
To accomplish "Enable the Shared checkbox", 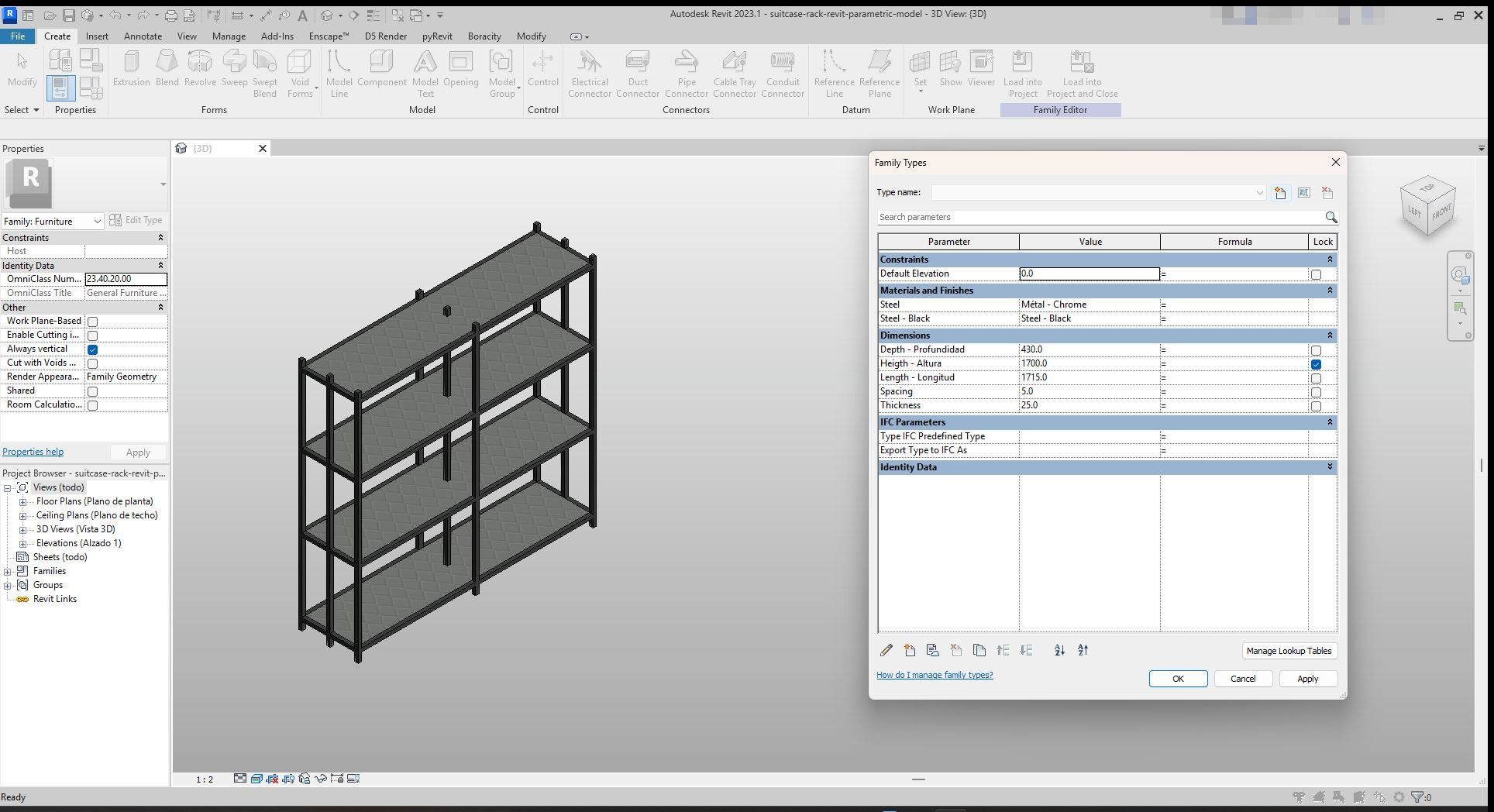I will [x=93, y=391].
